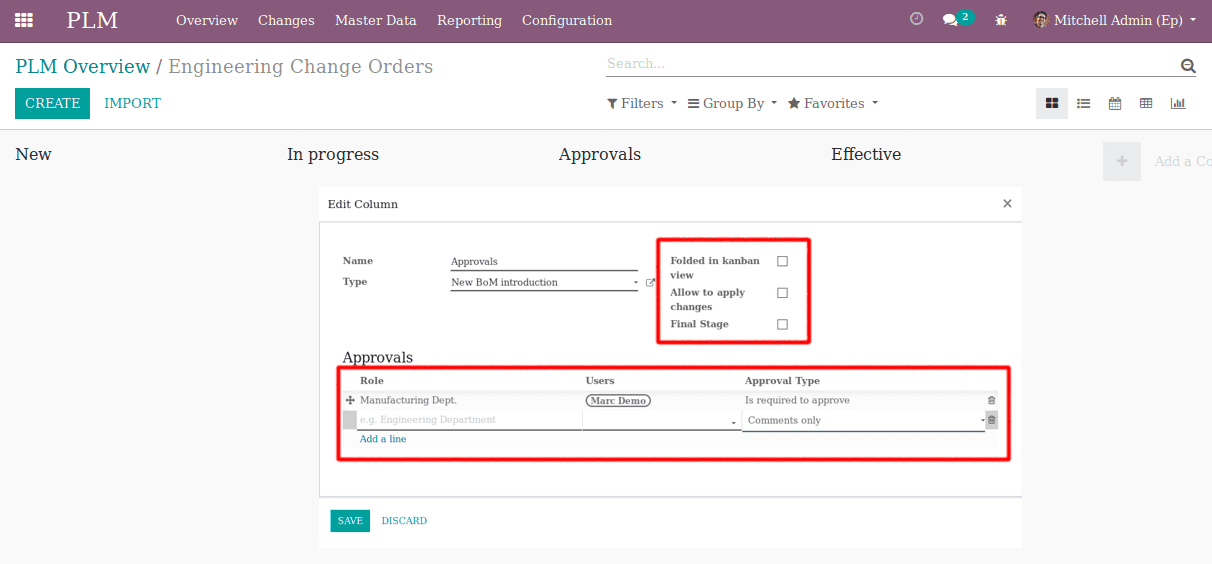This screenshot has width=1212, height=564.
Task: Click the add column plus icon
Action: tap(1122, 161)
